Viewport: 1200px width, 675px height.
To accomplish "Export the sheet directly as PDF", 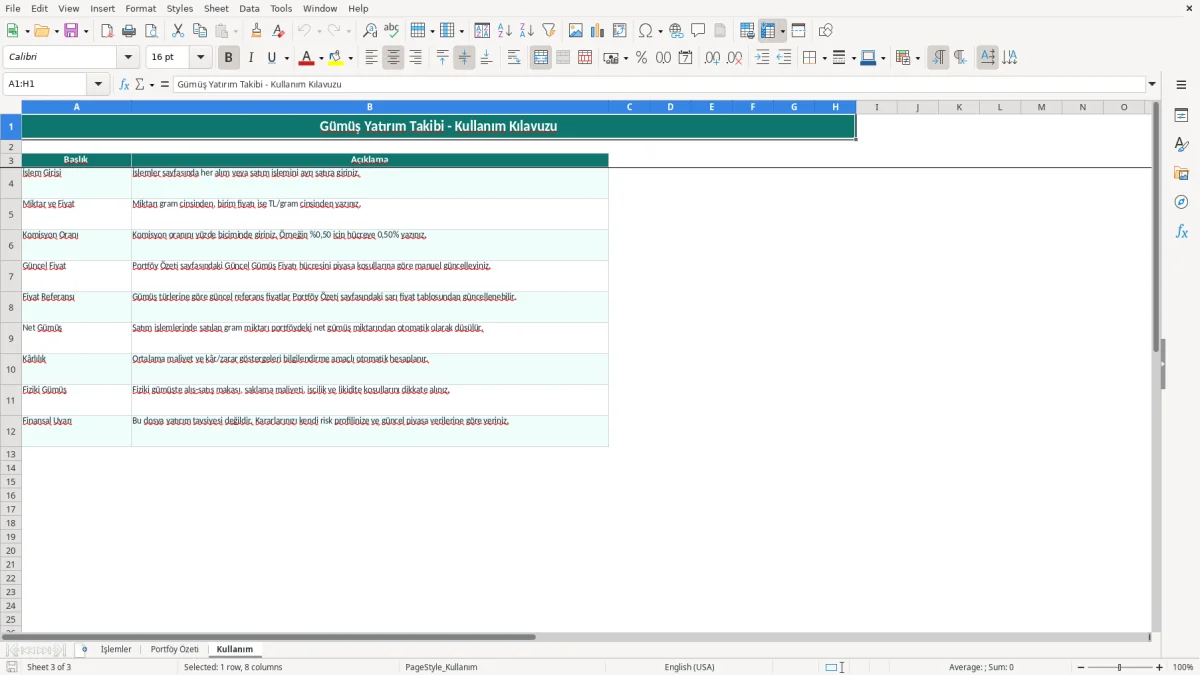I will point(107,31).
